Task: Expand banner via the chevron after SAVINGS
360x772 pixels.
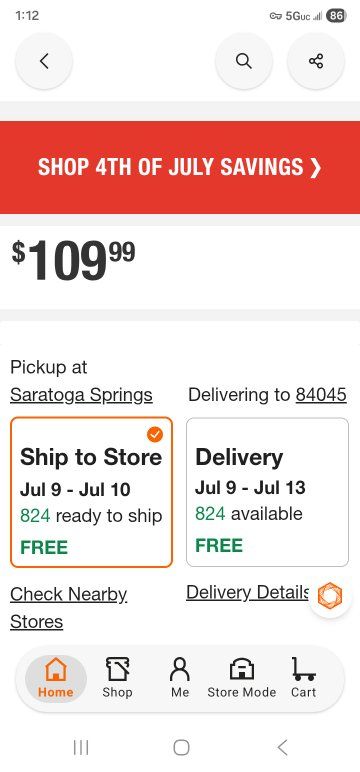Action: pos(316,168)
